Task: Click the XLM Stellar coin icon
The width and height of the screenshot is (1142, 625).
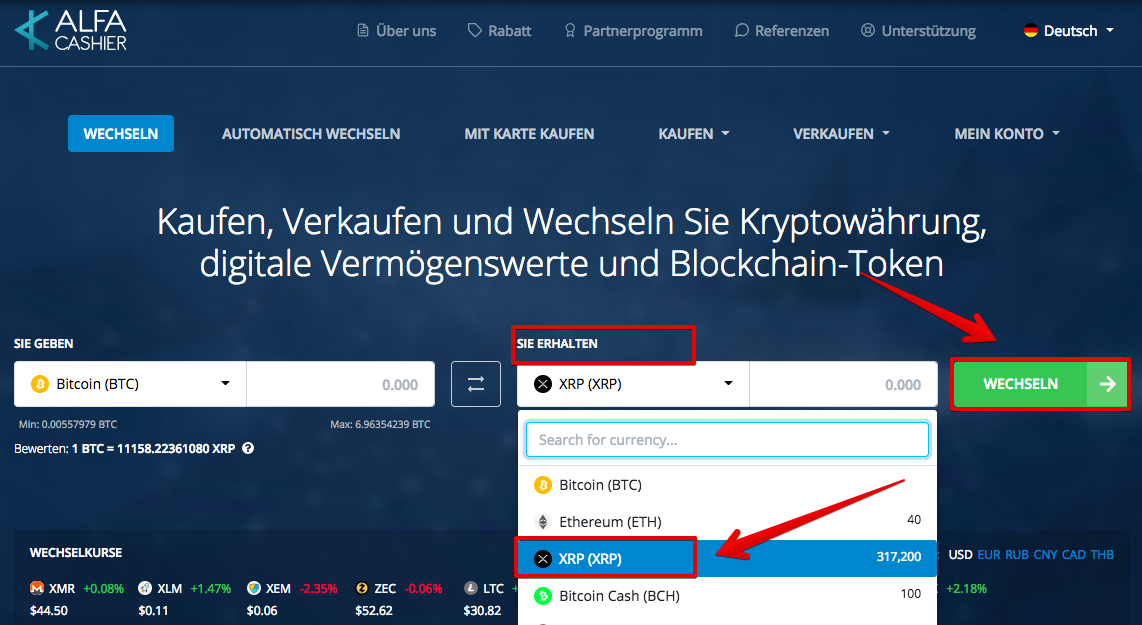Action: click(145, 588)
